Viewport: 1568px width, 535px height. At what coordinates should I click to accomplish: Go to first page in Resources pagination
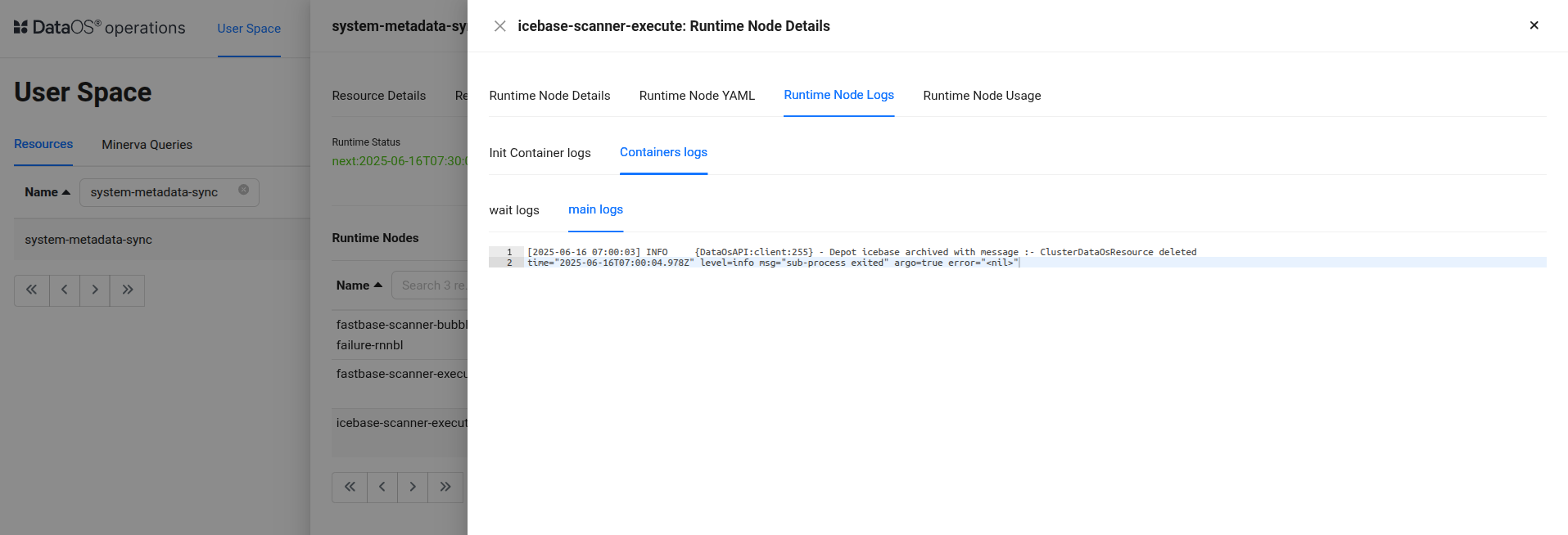click(x=32, y=290)
